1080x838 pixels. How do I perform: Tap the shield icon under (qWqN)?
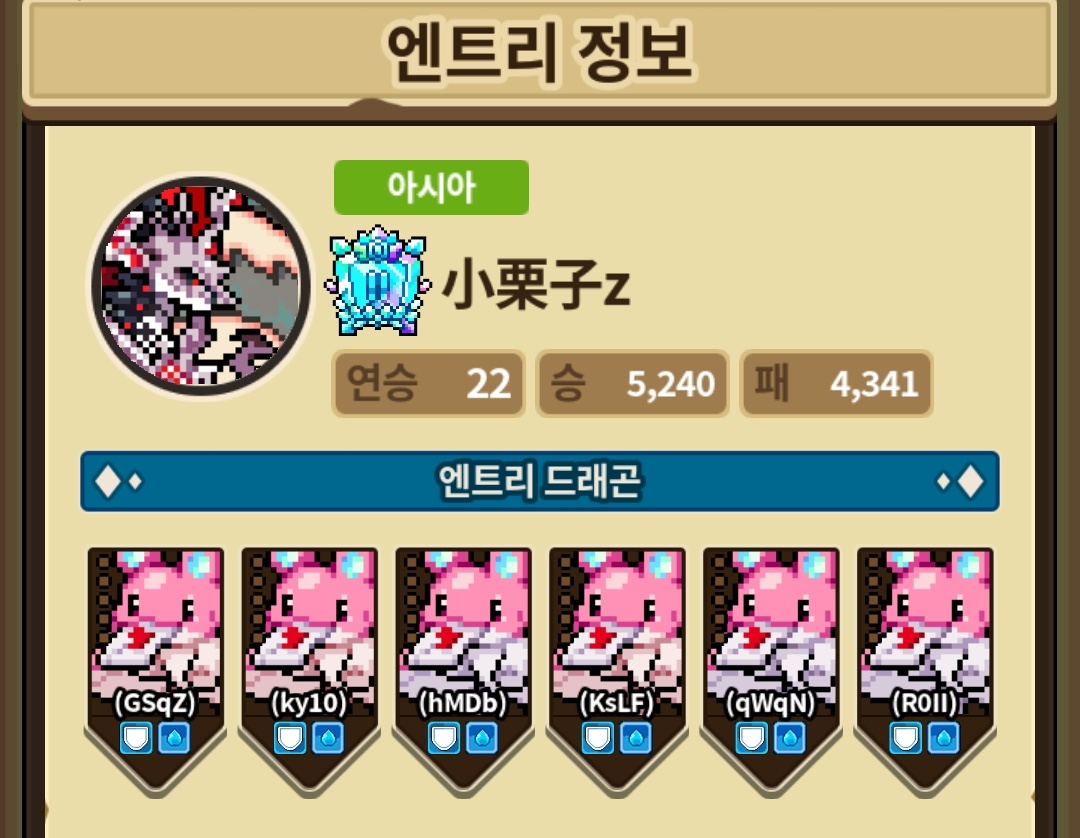tap(751, 738)
